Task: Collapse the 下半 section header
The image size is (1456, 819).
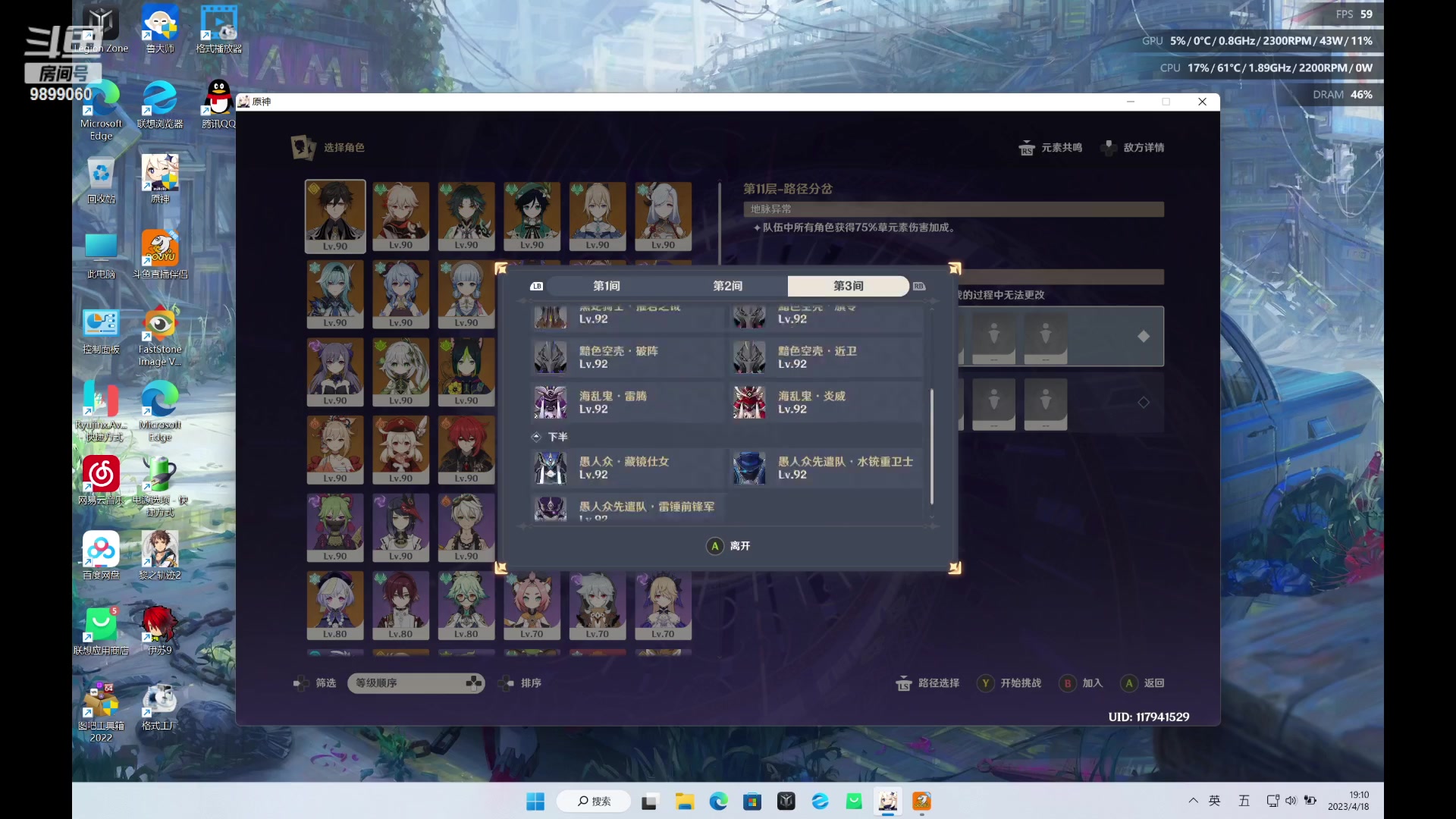Action: click(549, 437)
